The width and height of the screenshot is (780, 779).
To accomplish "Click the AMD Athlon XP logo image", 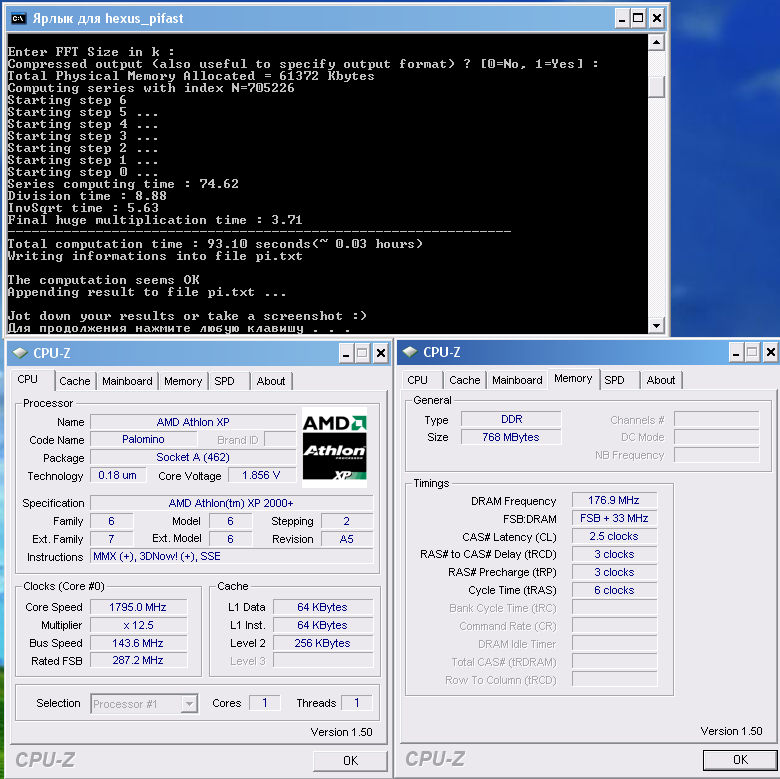I will (334, 447).
